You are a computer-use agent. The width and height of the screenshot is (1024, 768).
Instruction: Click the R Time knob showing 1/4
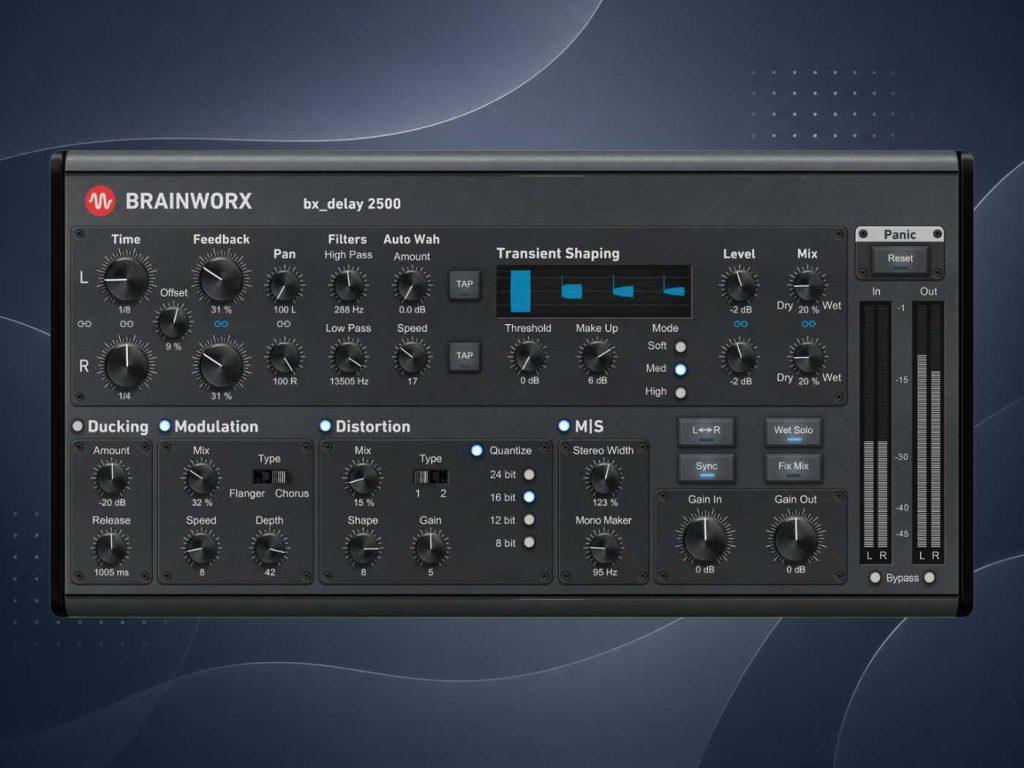tap(126, 364)
